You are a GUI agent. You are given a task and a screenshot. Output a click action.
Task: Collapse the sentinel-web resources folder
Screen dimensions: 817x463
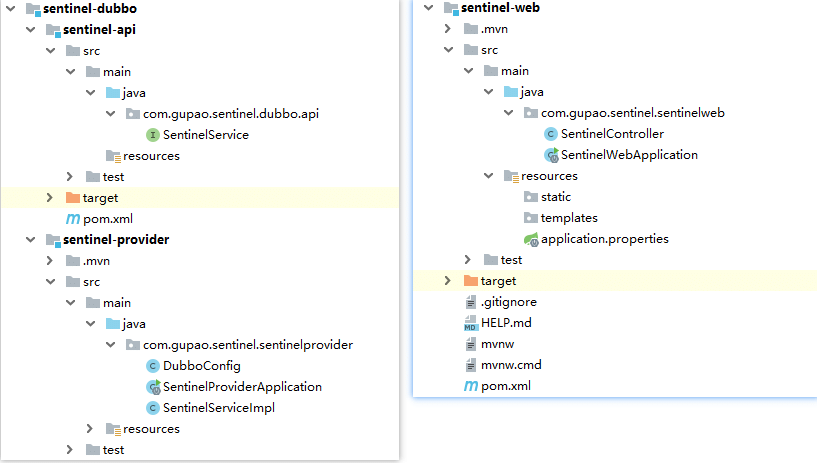coord(488,176)
